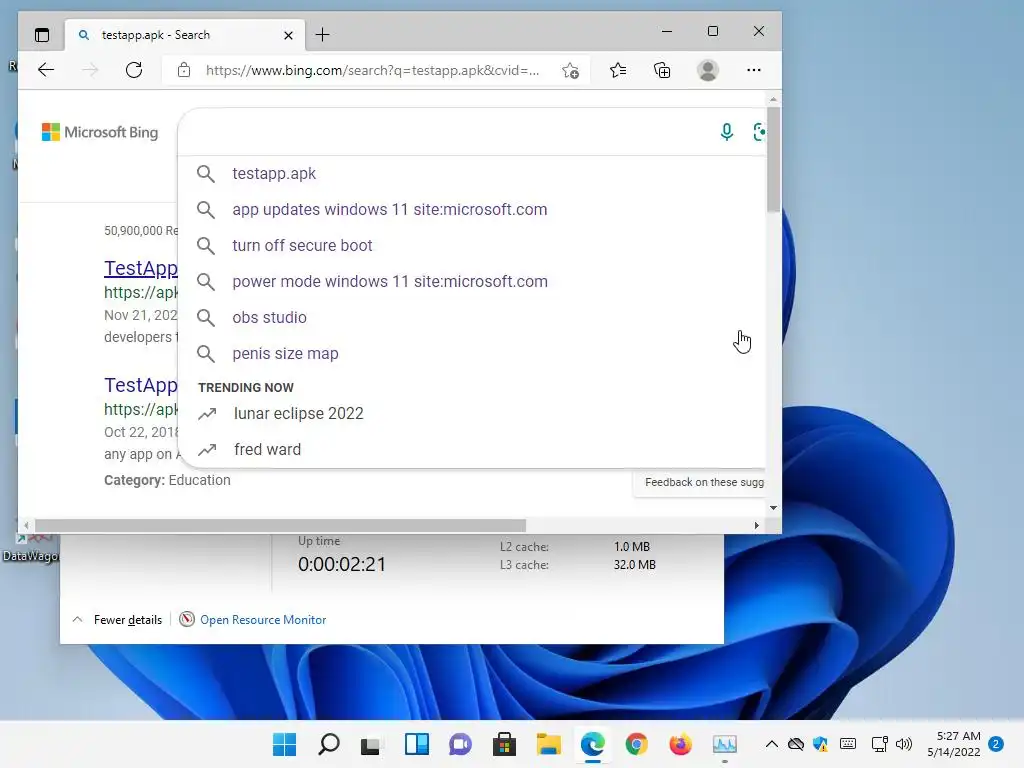Switch to Microsoft Edge on taskbar
1024x768 pixels.
tap(592, 744)
